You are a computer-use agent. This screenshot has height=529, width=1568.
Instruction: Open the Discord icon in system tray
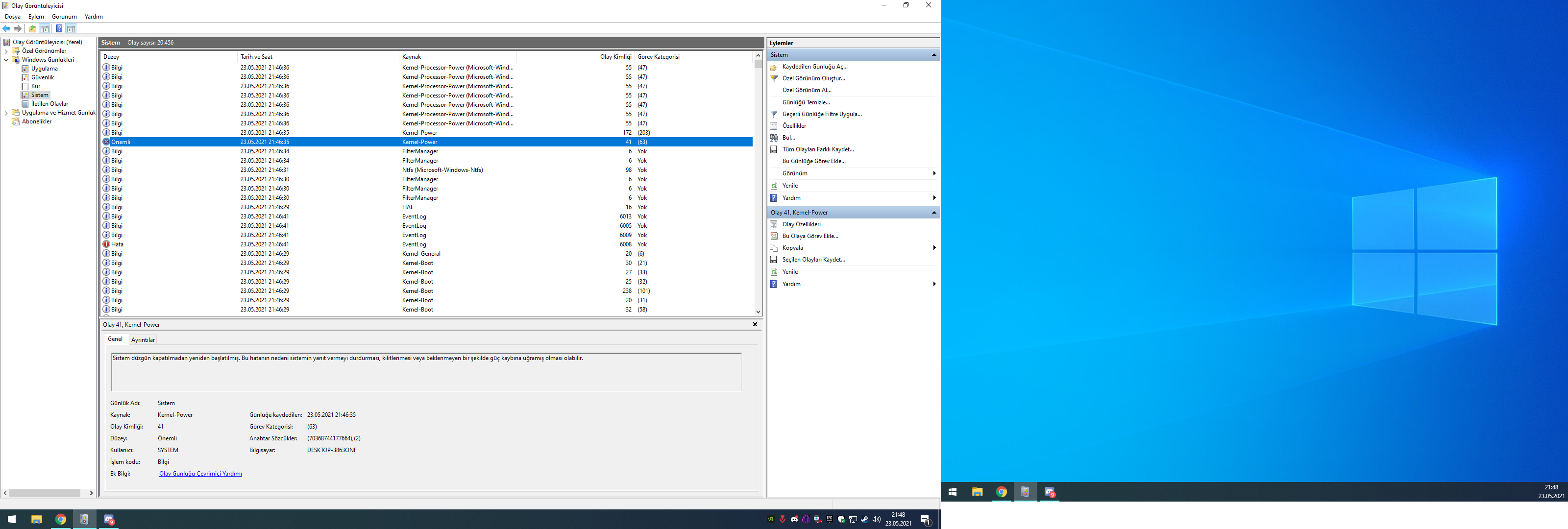(x=794, y=519)
